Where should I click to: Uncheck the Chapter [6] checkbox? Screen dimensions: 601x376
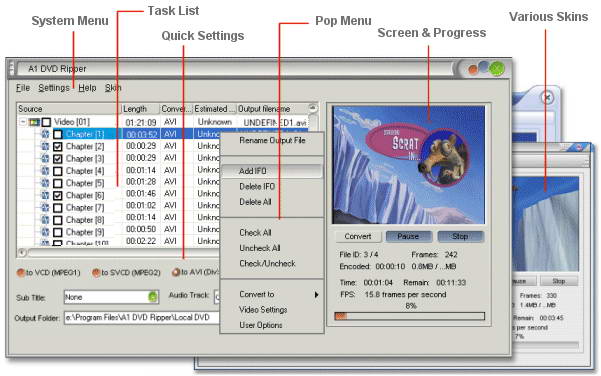click(x=57, y=195)
